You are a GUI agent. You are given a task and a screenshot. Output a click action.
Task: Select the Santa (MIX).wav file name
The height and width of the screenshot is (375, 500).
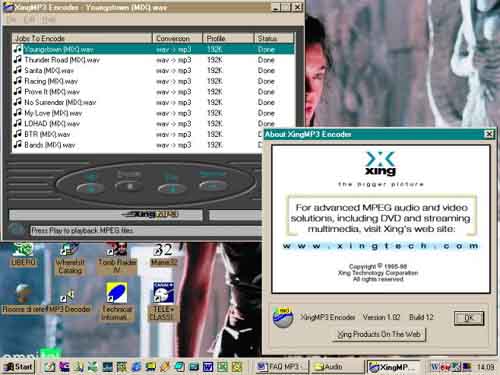[49, 71]
